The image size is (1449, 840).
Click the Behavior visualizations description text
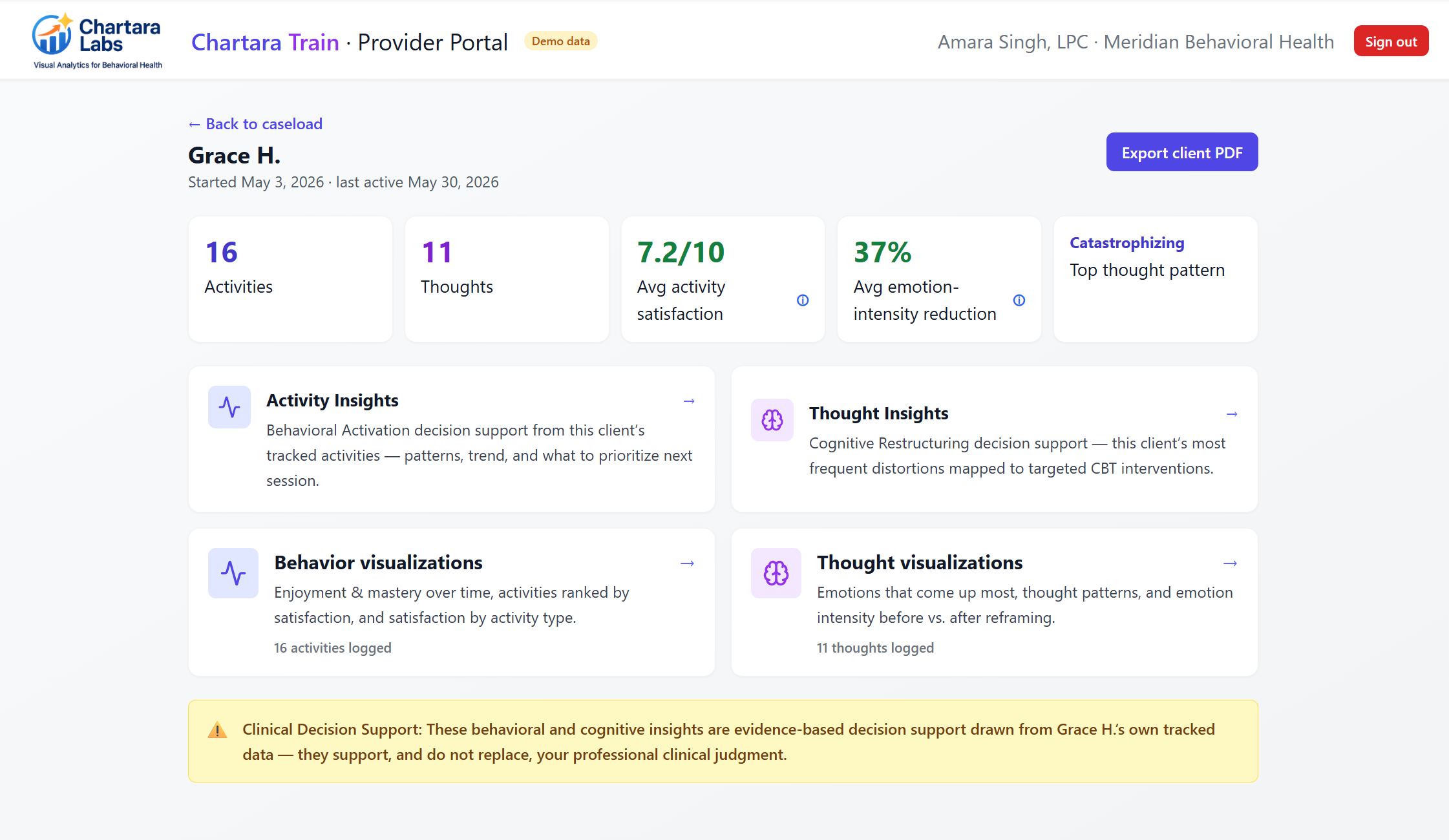(x=451, y=605)
